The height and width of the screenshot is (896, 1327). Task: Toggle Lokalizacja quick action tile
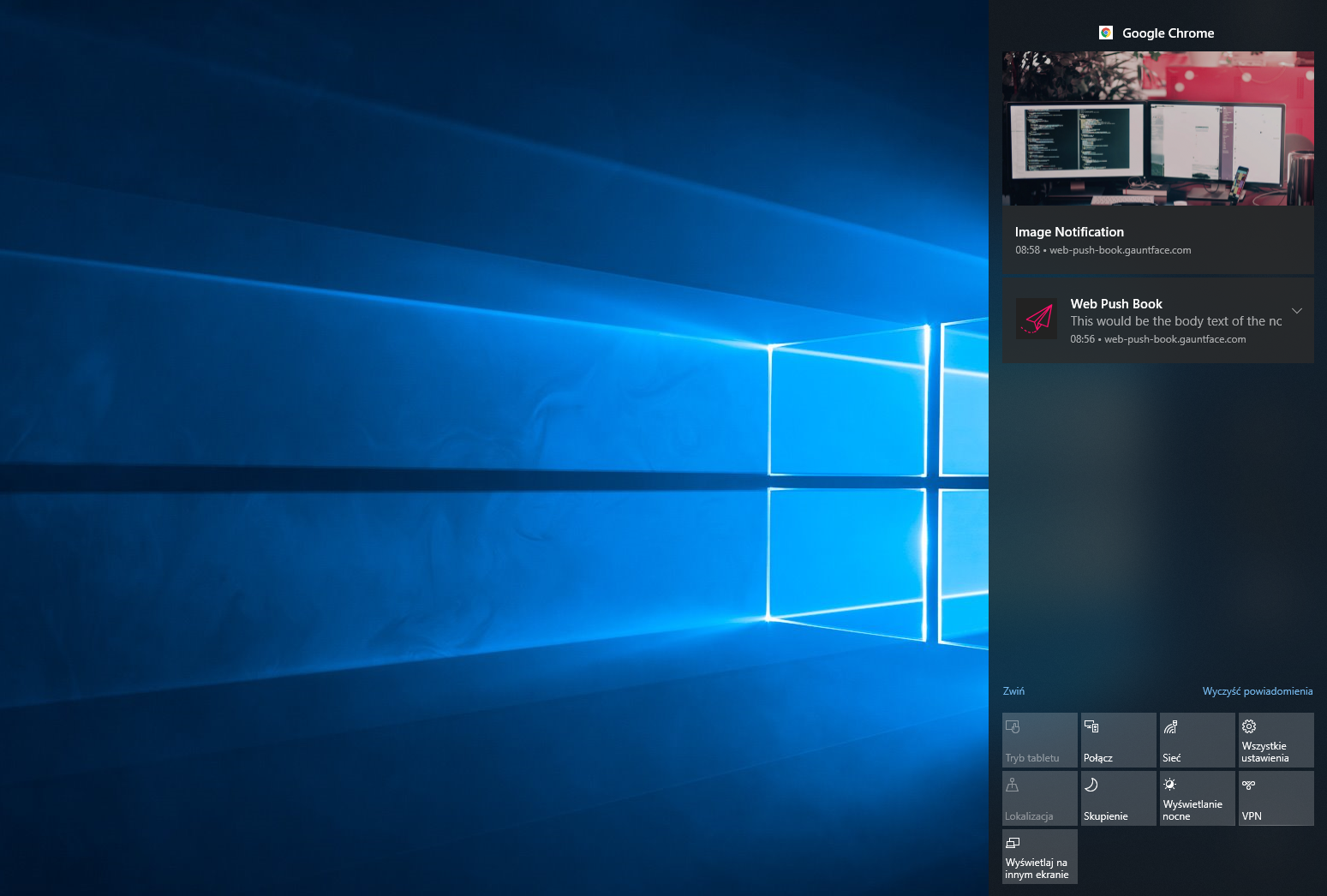tap(1040, 798)
